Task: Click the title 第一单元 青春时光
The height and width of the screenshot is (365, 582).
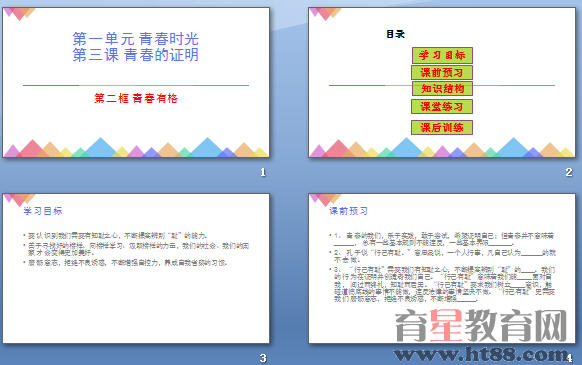Action: click(x=136, y=39)
